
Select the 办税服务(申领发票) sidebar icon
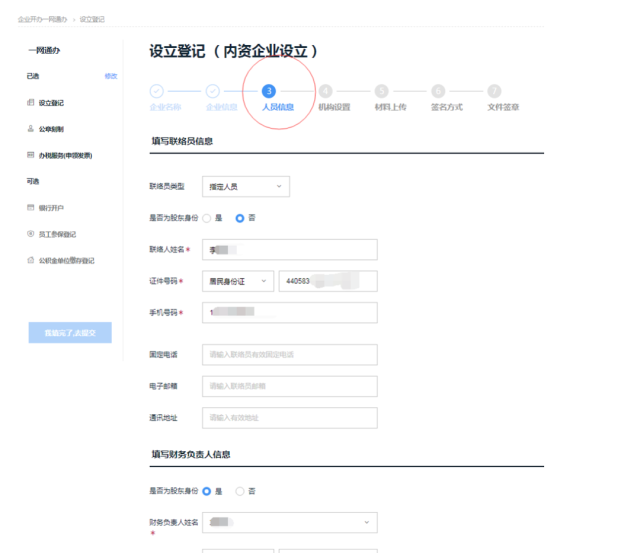tap(31, 155)
